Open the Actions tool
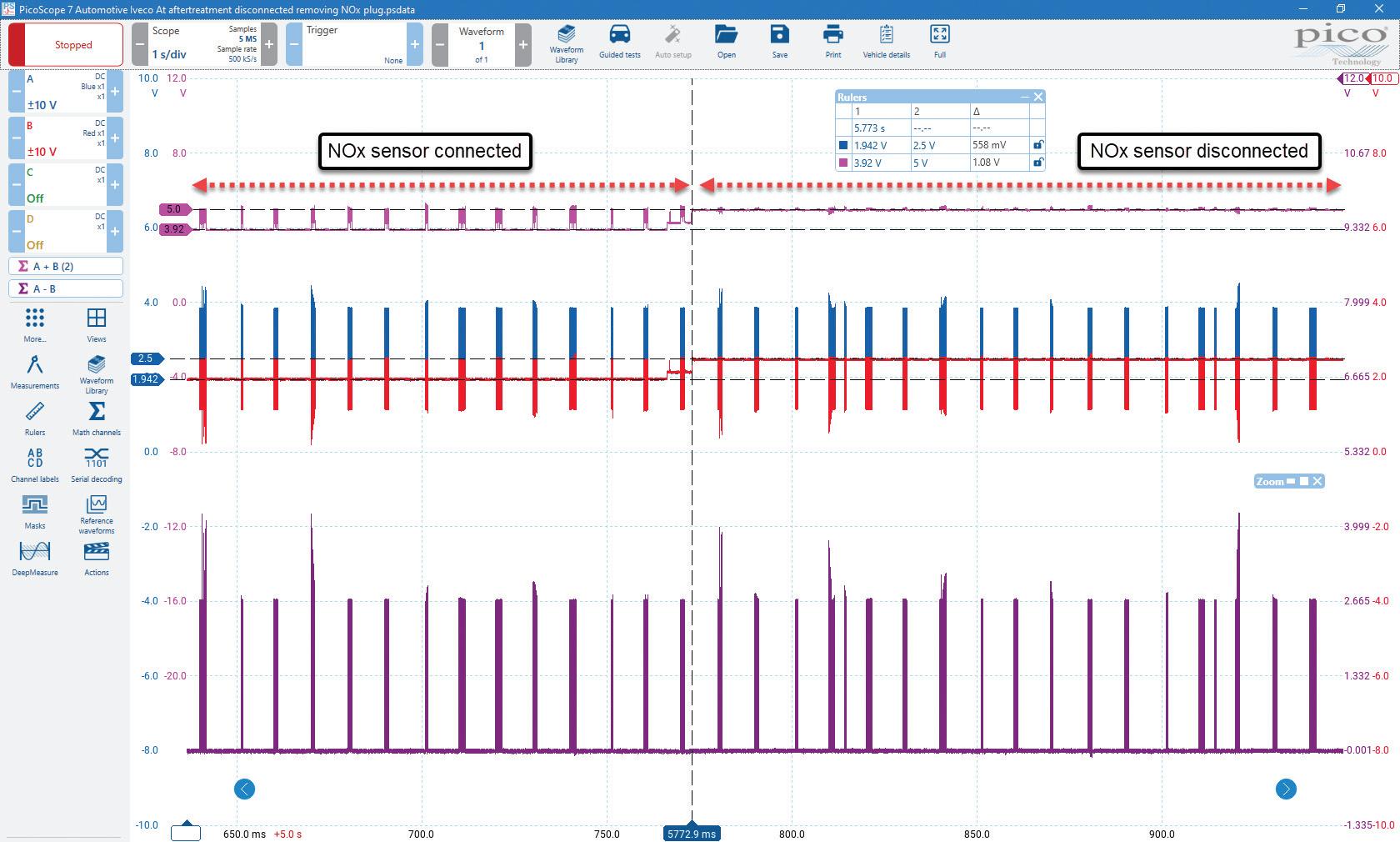This screenshot has height=842, width=1400. [97, 558]
